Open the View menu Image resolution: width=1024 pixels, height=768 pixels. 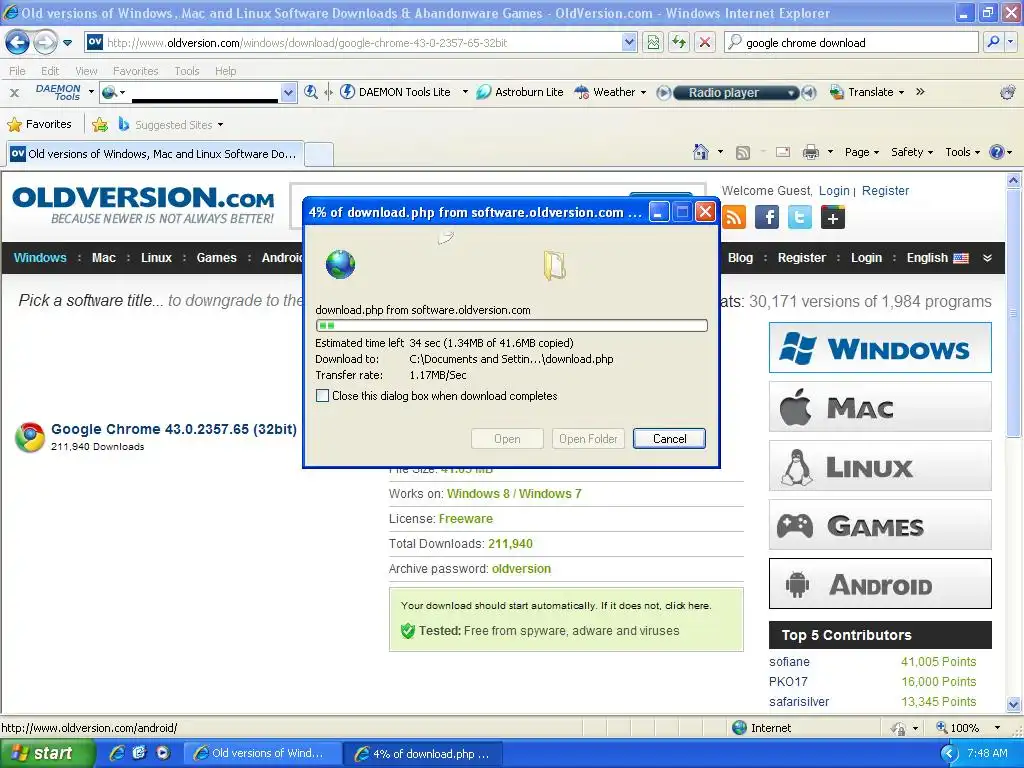86,71
